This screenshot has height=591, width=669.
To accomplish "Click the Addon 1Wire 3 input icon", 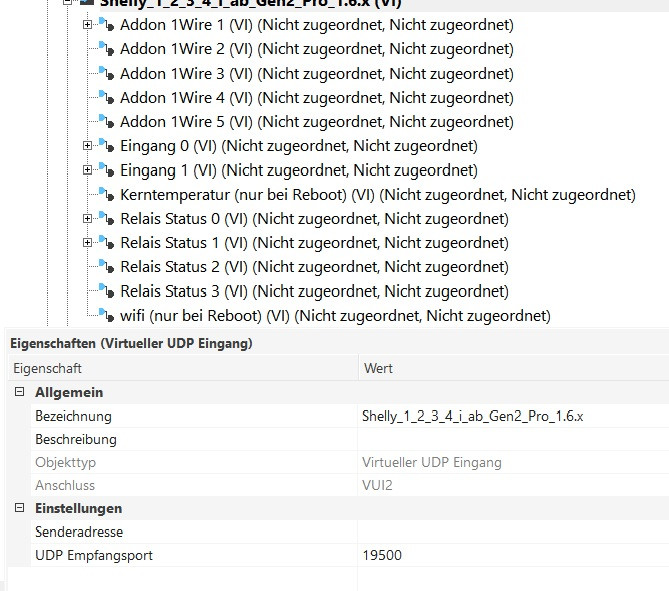I will click(107, 73).
